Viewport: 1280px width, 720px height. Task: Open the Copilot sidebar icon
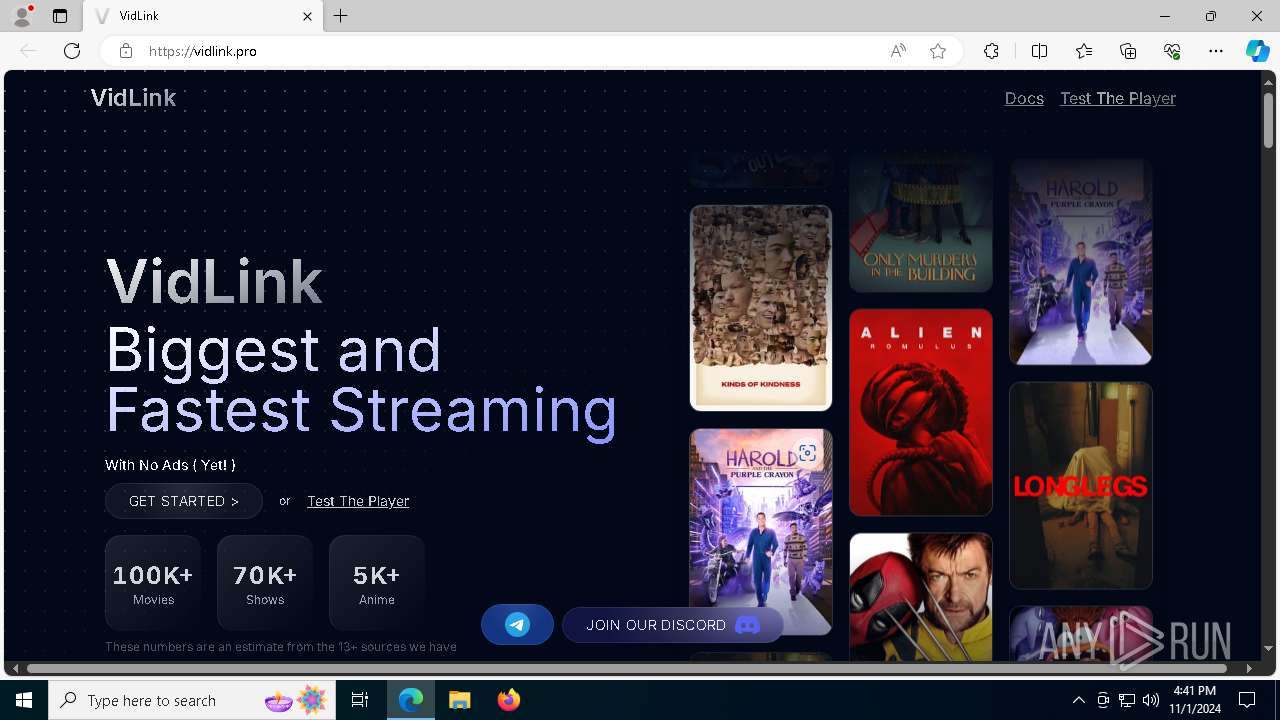(x=1257, y=51)
